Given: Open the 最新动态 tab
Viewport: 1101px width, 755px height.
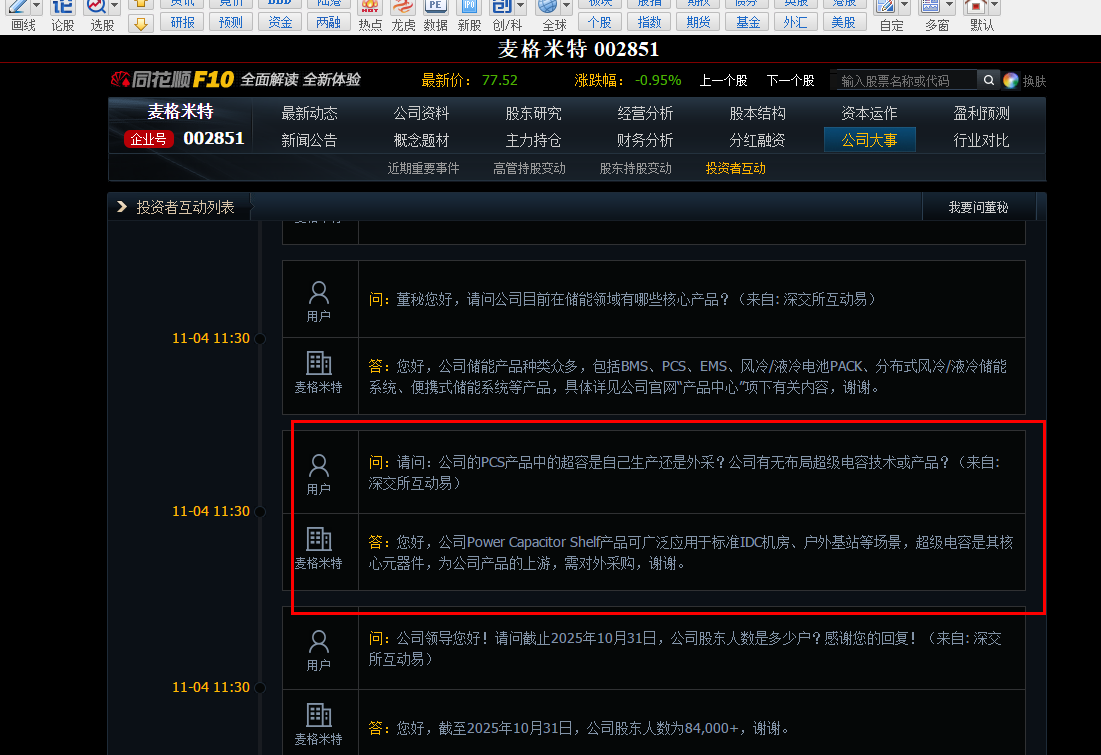Looking at the screenshot, I should pos(309,113).
